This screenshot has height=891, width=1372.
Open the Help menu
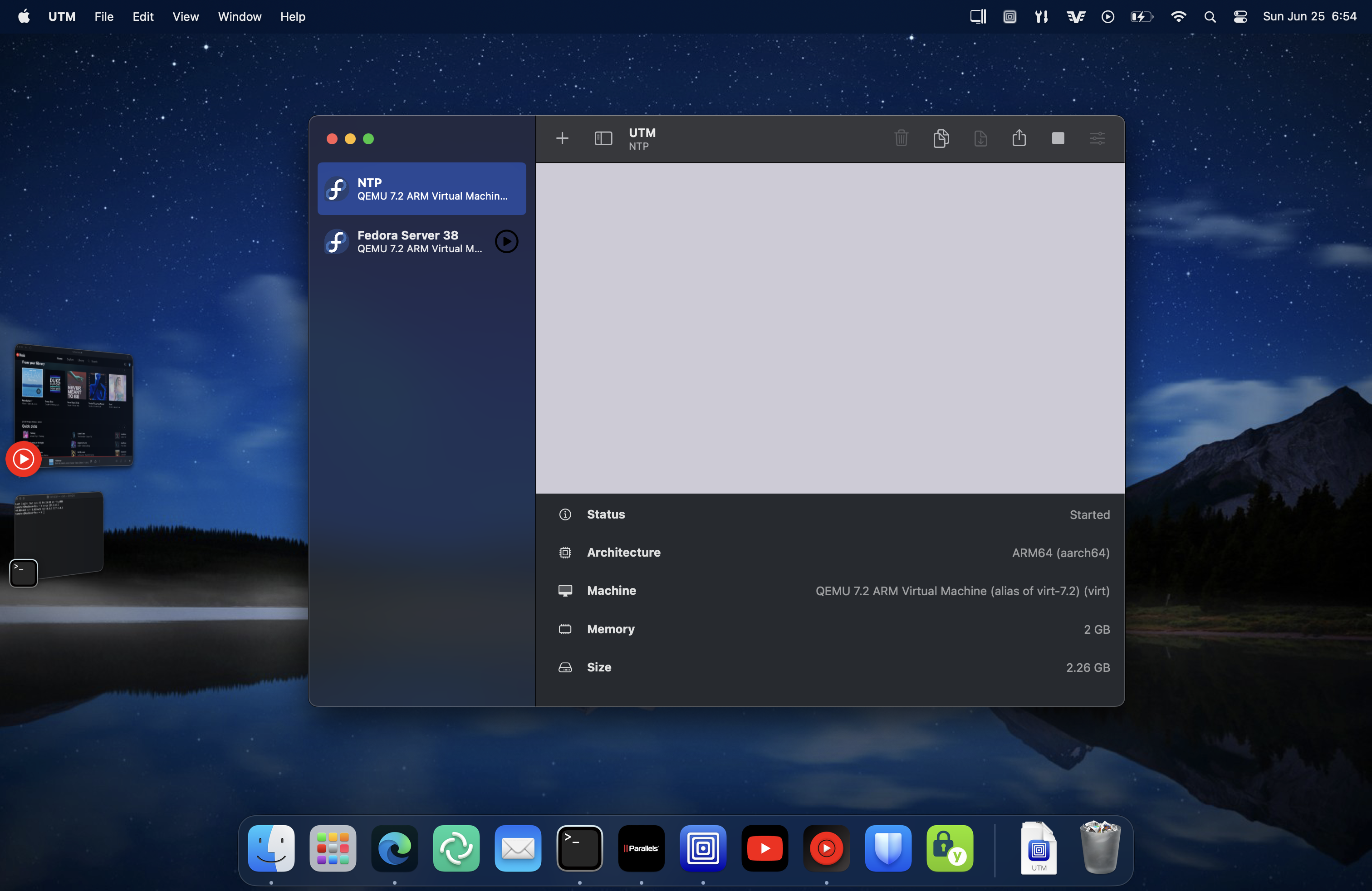(292, 16)
